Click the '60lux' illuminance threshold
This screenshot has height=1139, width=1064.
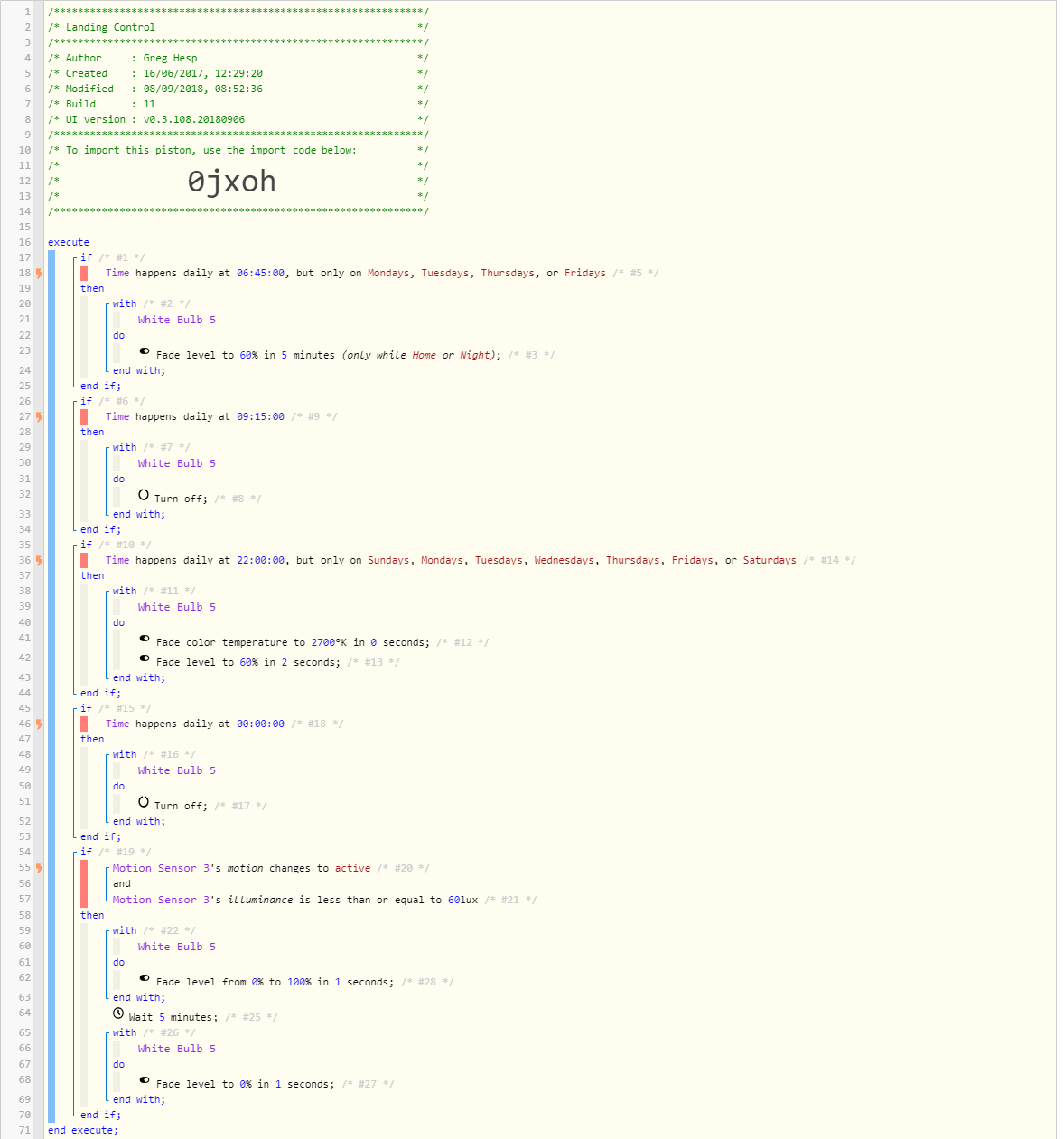click(x=462, y=900)
